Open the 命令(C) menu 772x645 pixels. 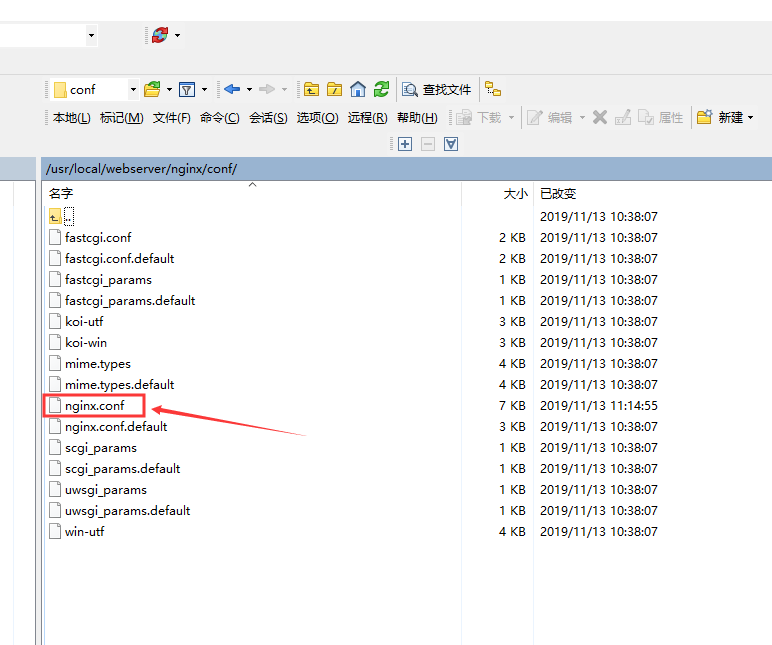pyautogui.click(x=220, y=118)
